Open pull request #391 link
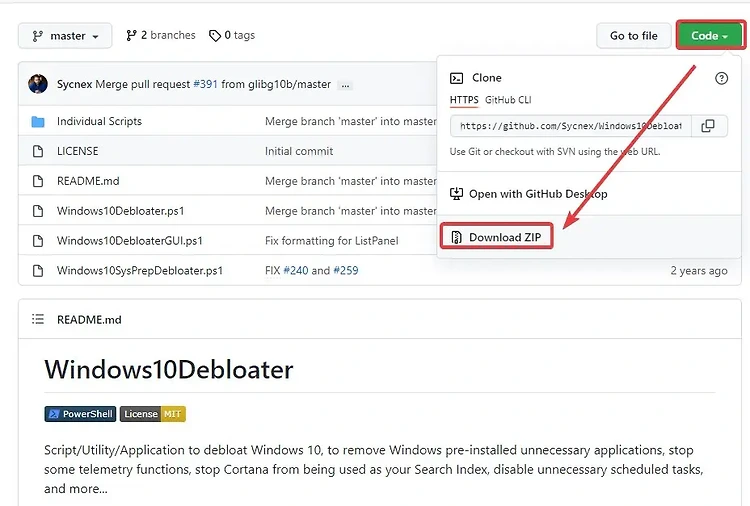This screenshot has height=506, width=750. (205, 84)
